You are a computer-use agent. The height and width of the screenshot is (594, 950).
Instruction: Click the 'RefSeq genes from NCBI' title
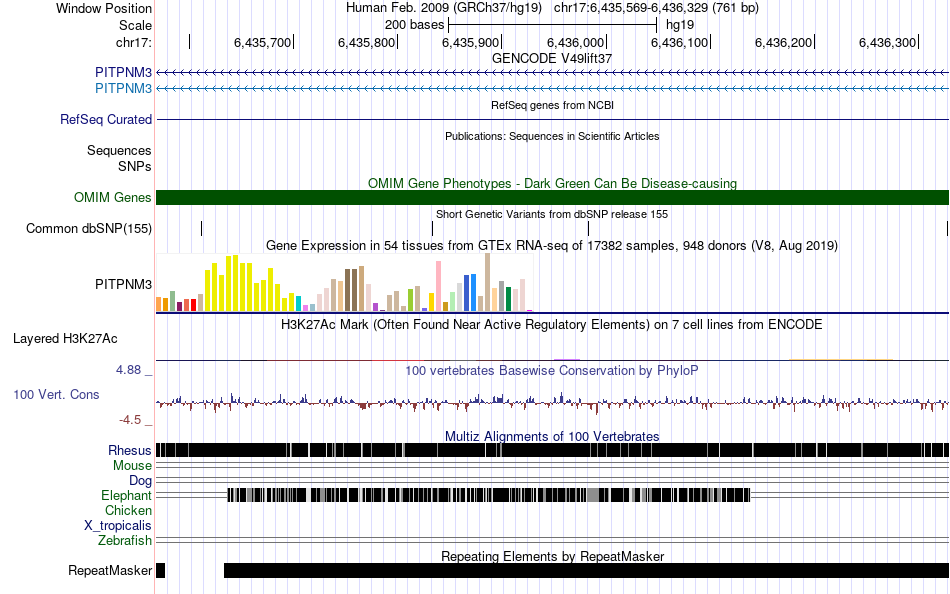[552, 105]
